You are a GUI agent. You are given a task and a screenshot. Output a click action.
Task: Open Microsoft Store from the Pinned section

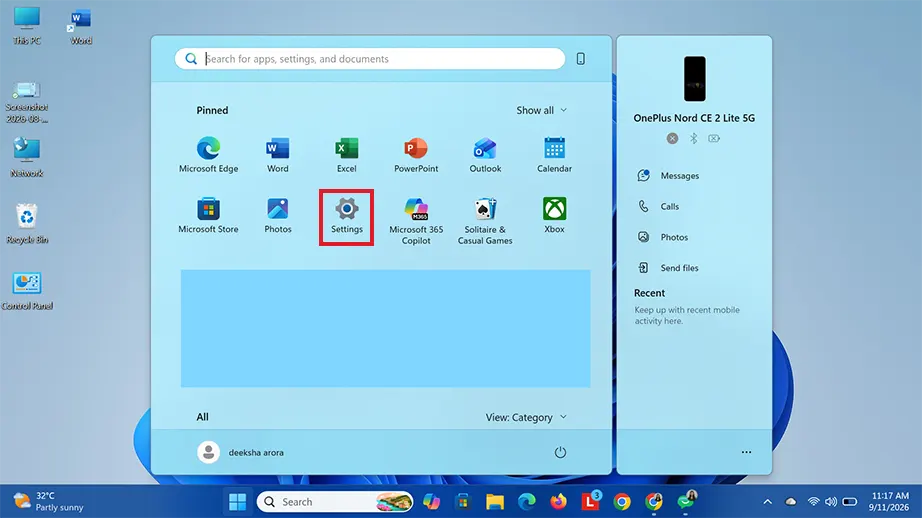(208, 216)
